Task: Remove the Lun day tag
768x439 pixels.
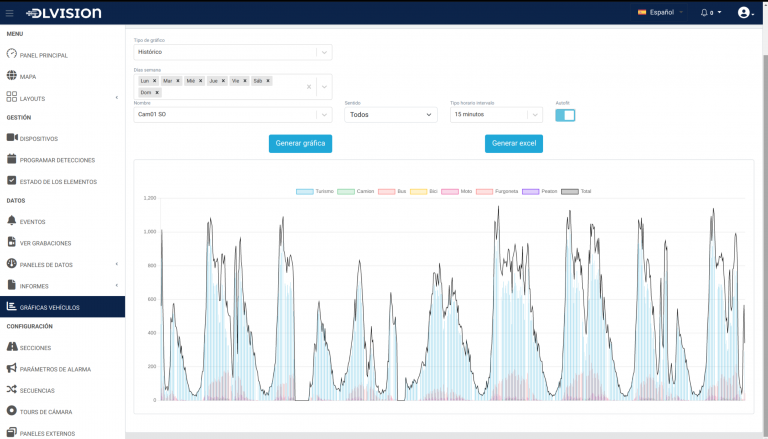Action: [x=155, y=80]
